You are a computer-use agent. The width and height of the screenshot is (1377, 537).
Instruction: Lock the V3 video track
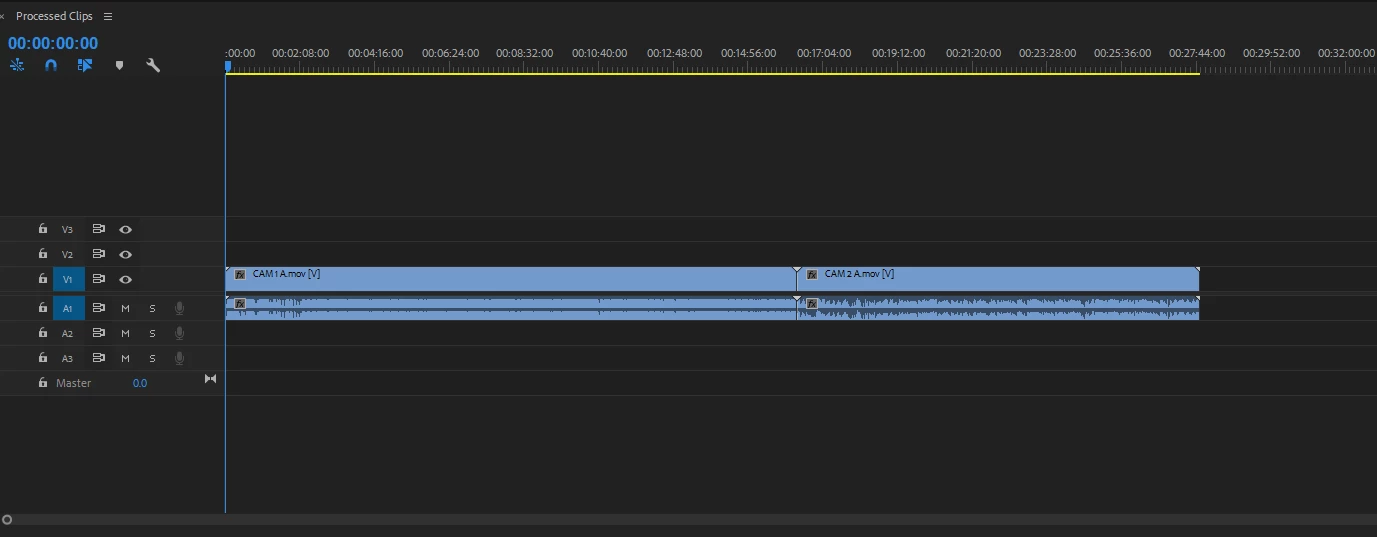42,229
